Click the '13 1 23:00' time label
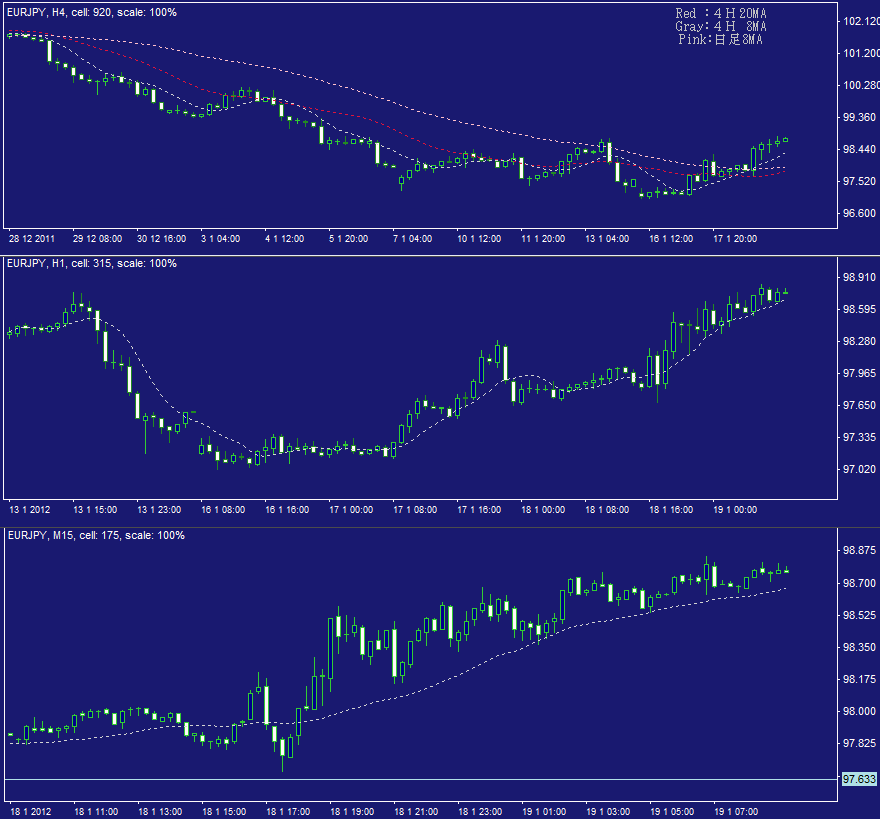 click(159, 510)
